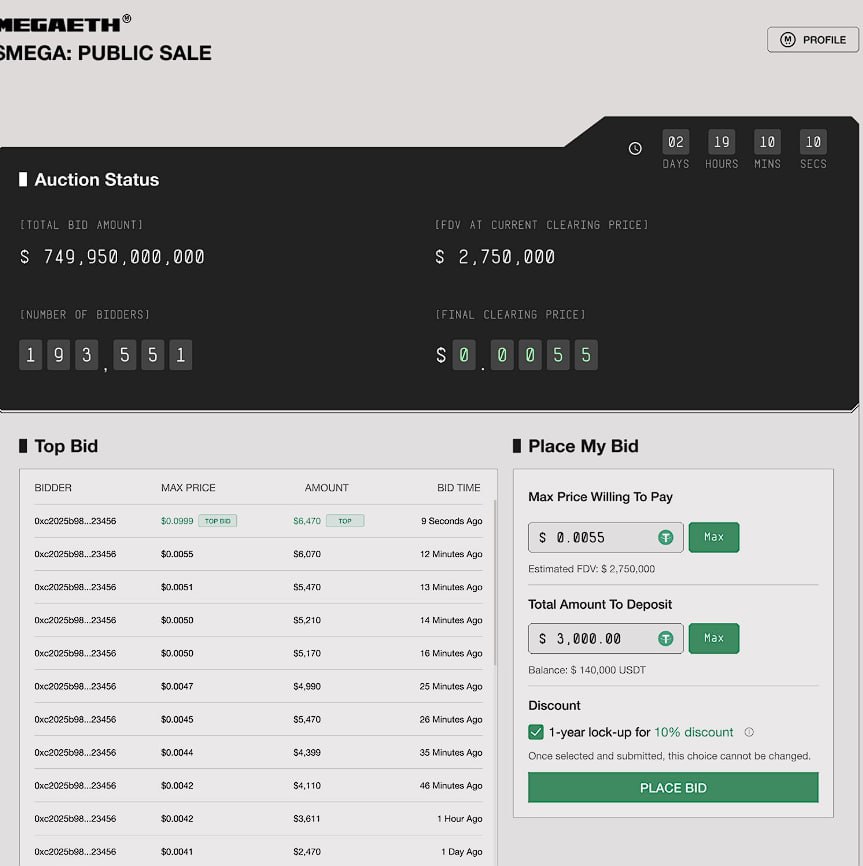Click the TOP BID badge beside $0.0999
Viewport: 863px width, 866px height.
[218, 521]
